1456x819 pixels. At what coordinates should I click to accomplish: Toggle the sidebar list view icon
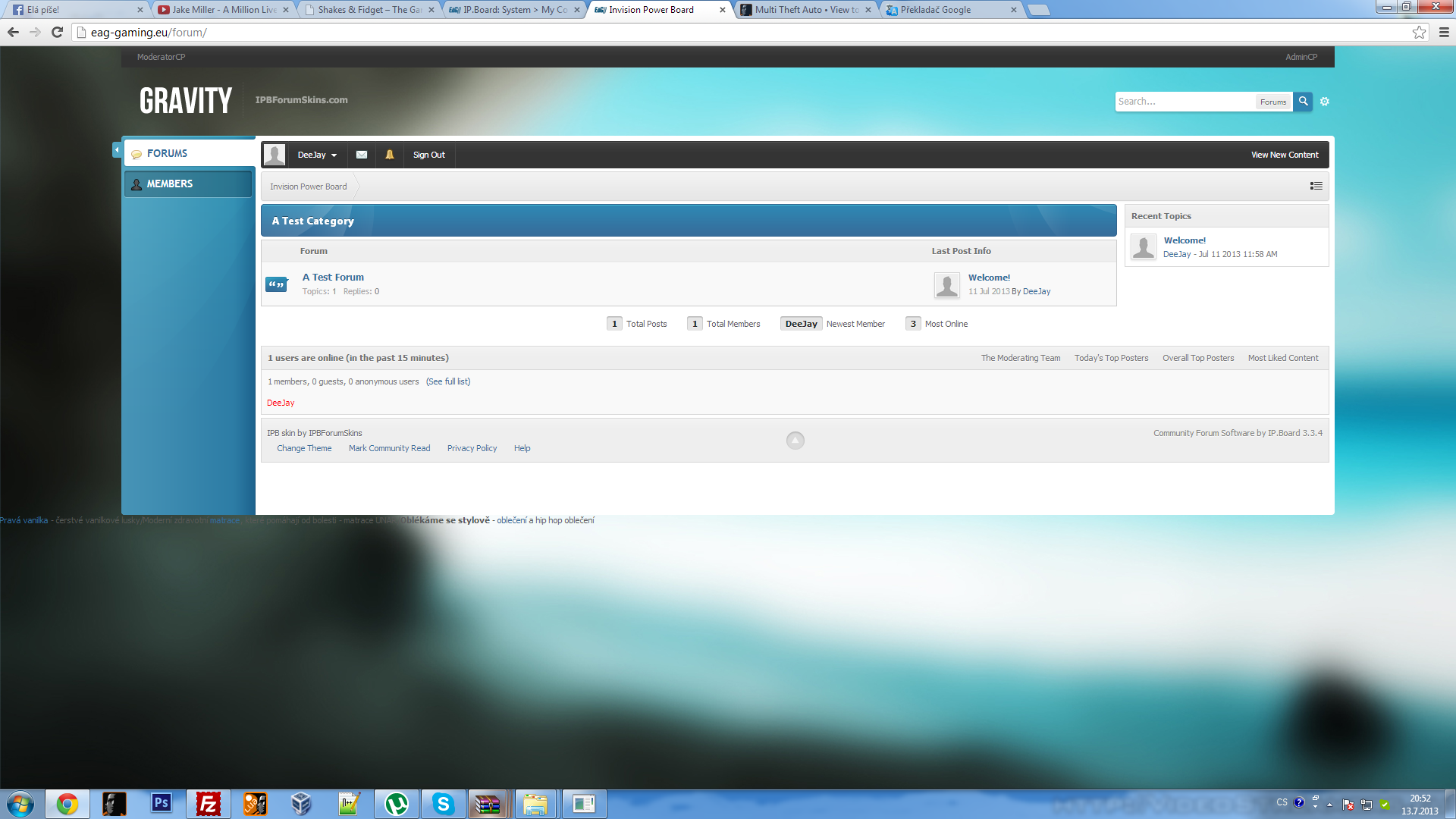tap(1316, 186)
